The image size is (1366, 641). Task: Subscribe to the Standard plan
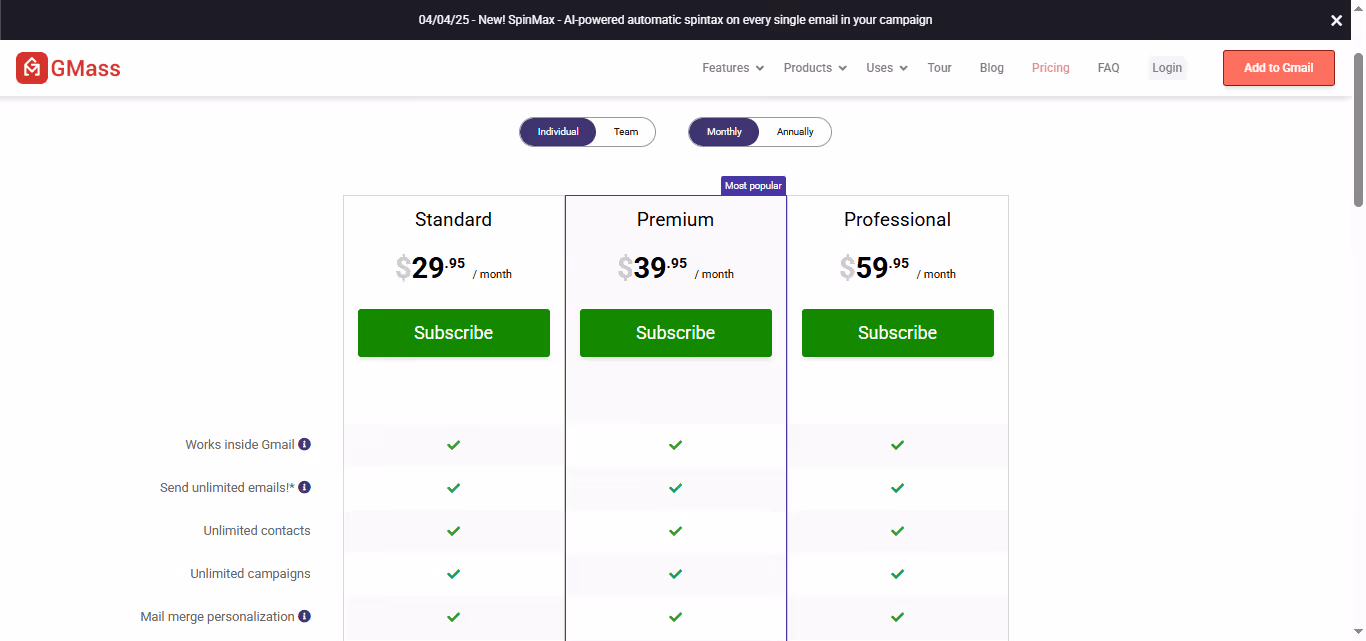pos(454,333)
